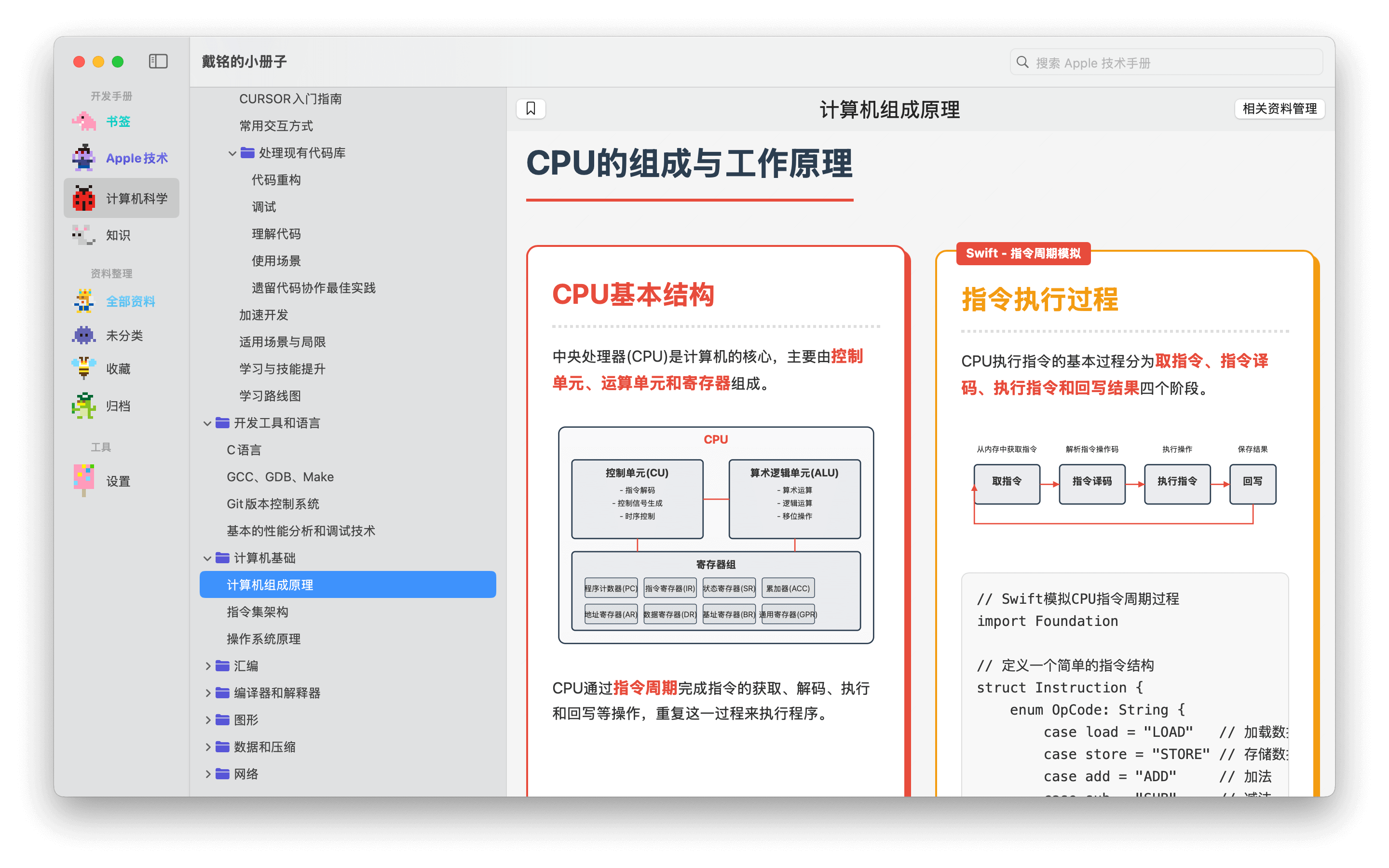Select Apple技术 in the sidebar
Screen dimensions: 1389x868
point(136,158)
